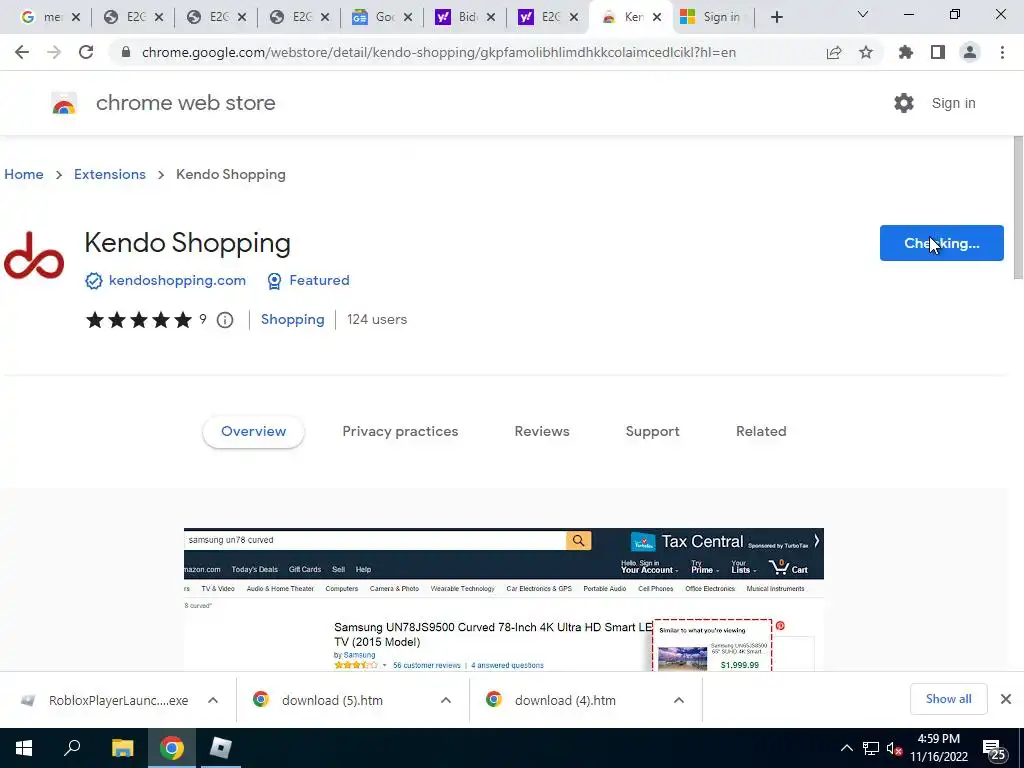This screenshot has width=1024, height=768.
Task: Expand RobloxPlayerLauncher download options
Action: (x=213, y=700)
